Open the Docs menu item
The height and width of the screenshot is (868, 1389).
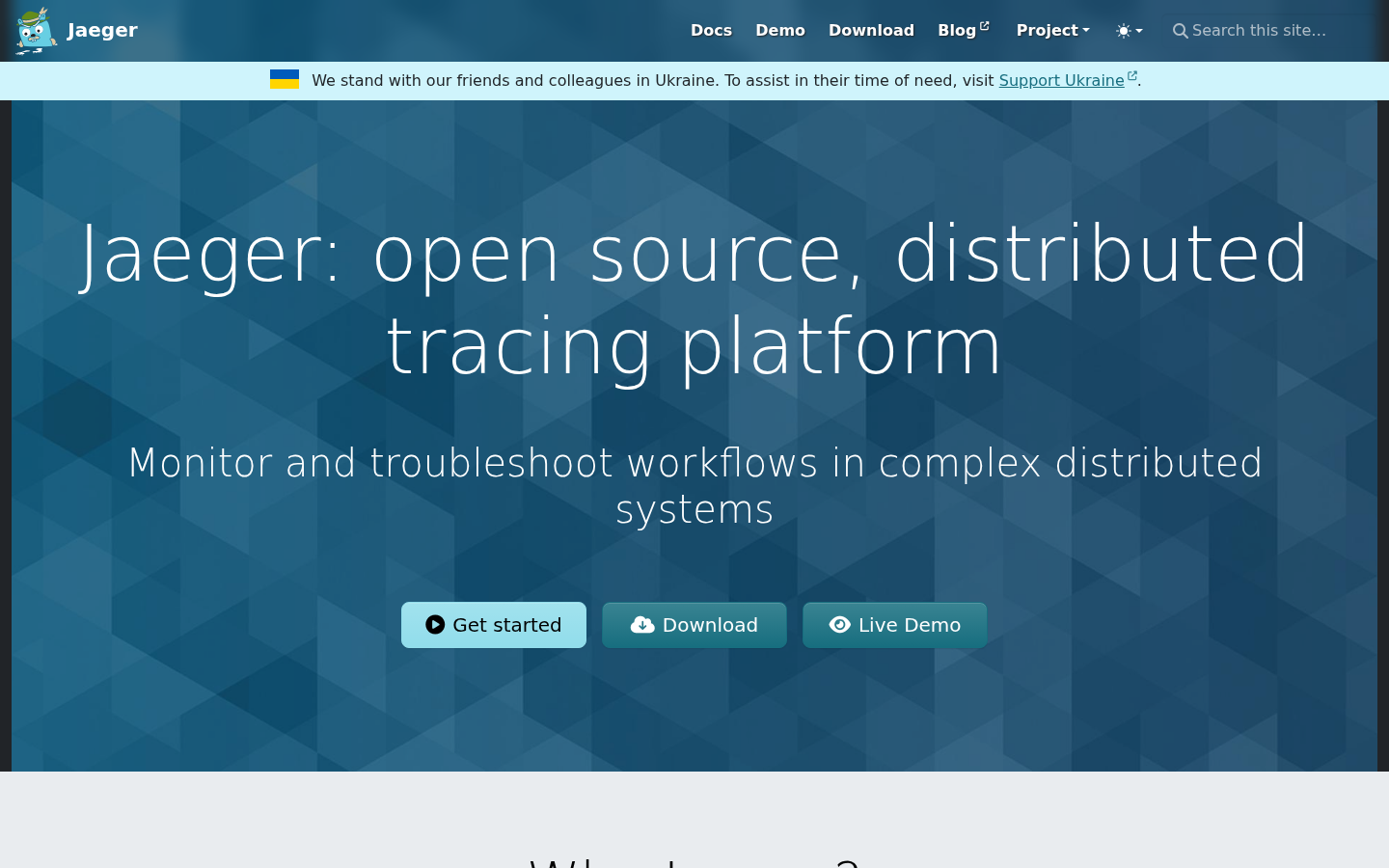click(711, 31)
